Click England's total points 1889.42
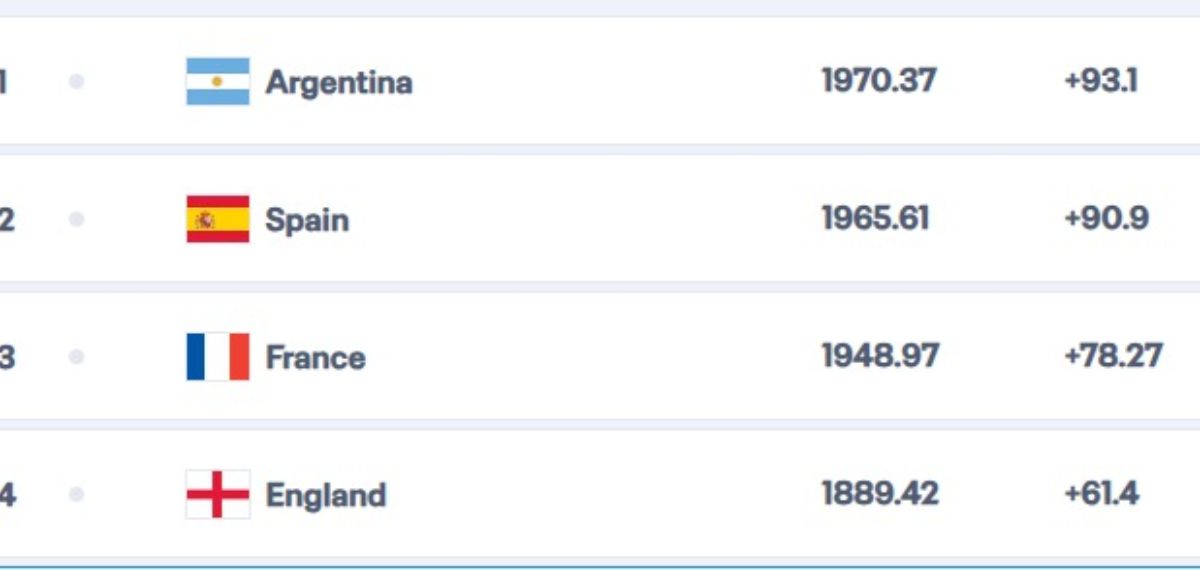1200x570 pixels. pos(880,493)
